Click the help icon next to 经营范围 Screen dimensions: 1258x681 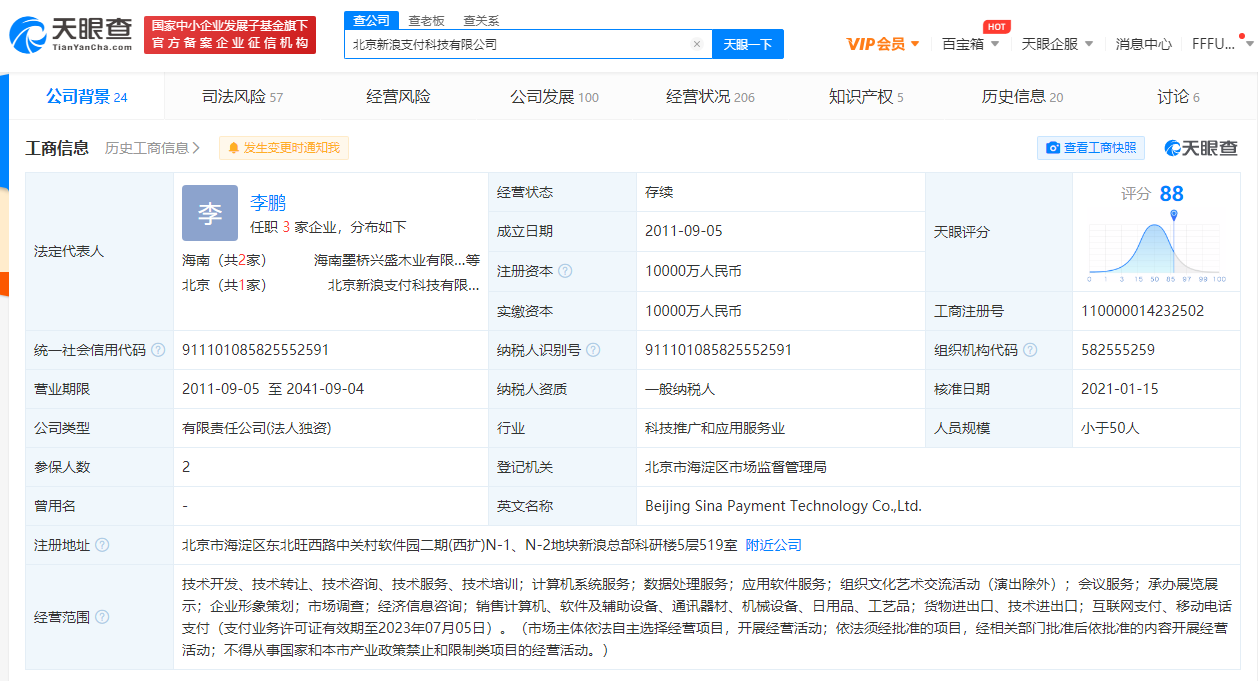[102, 617]
